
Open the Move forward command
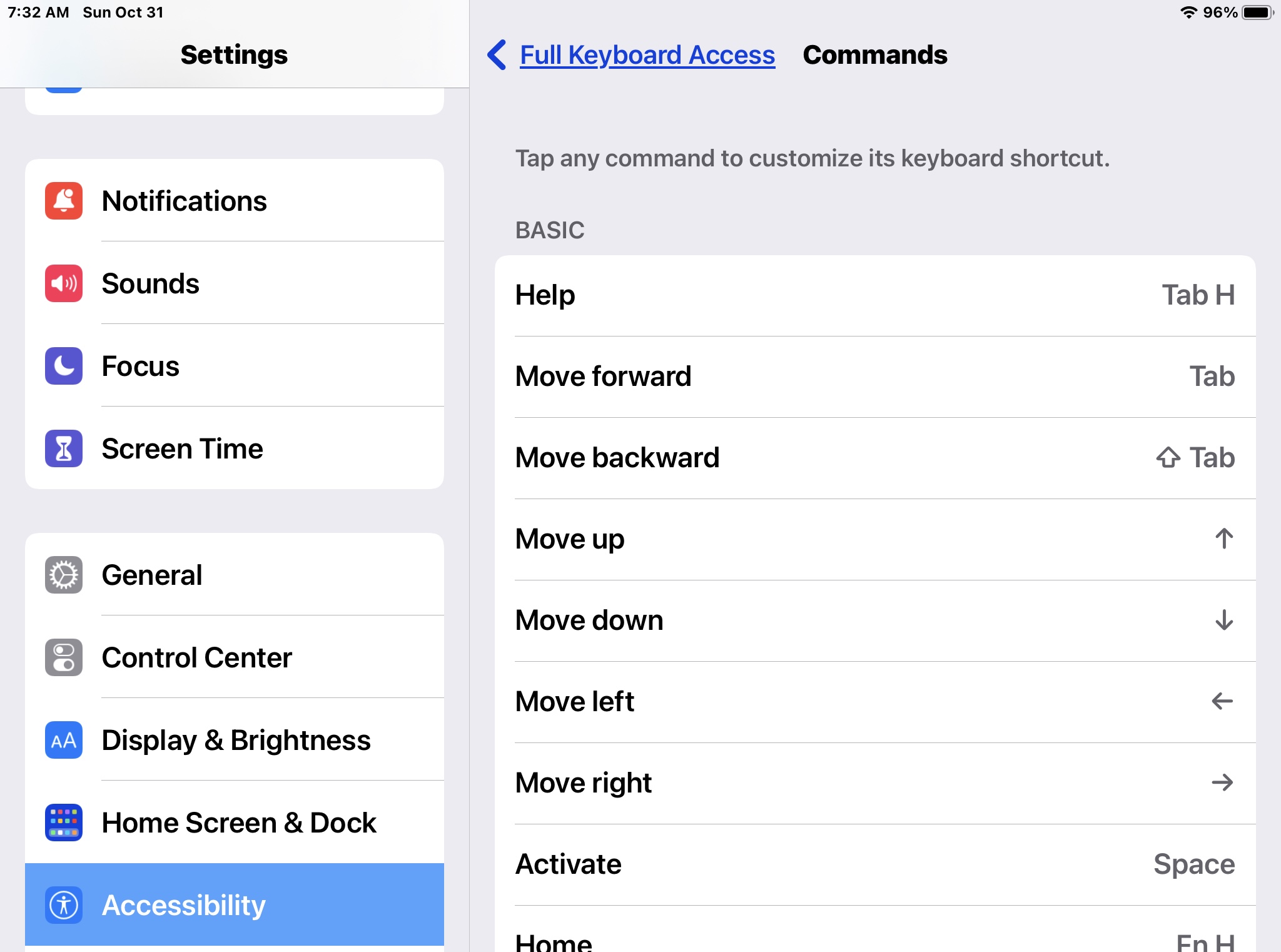876,376
